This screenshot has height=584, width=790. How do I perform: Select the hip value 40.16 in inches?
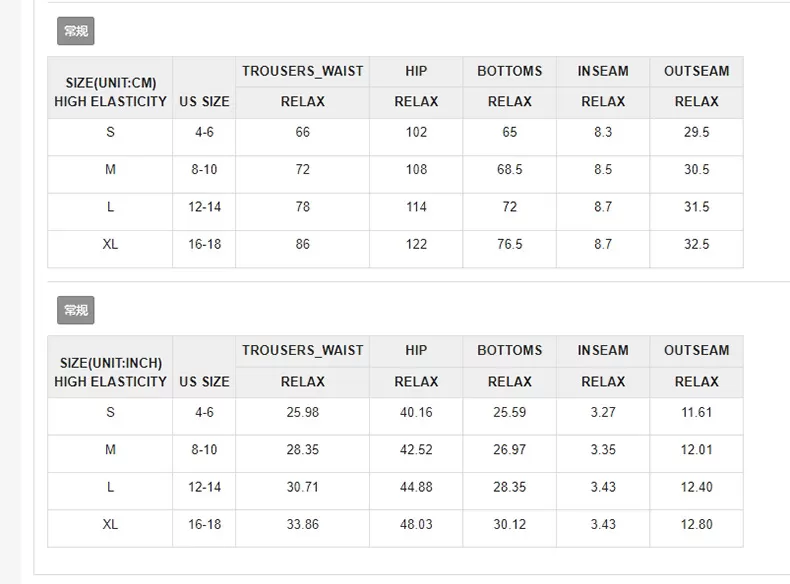click(416, 413)
